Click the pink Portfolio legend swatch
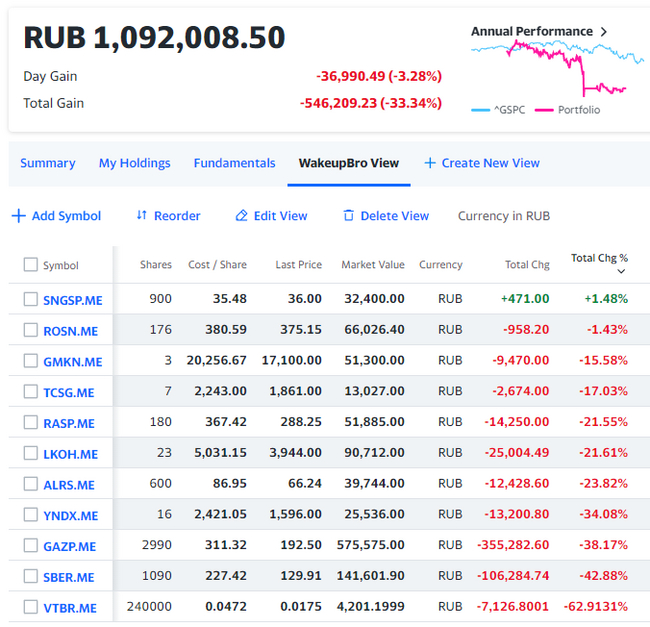Image resolution: width=650 pixels, height=627 pixels. click(544, 110)
